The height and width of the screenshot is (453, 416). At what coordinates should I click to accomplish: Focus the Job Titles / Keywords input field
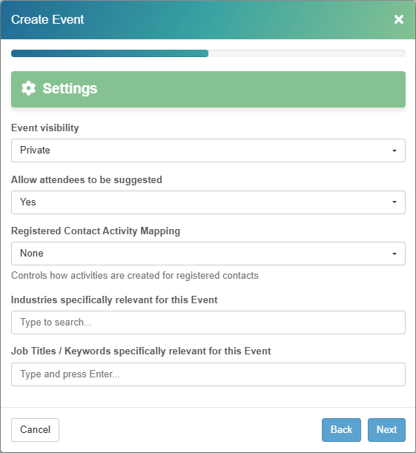(208, 374)
